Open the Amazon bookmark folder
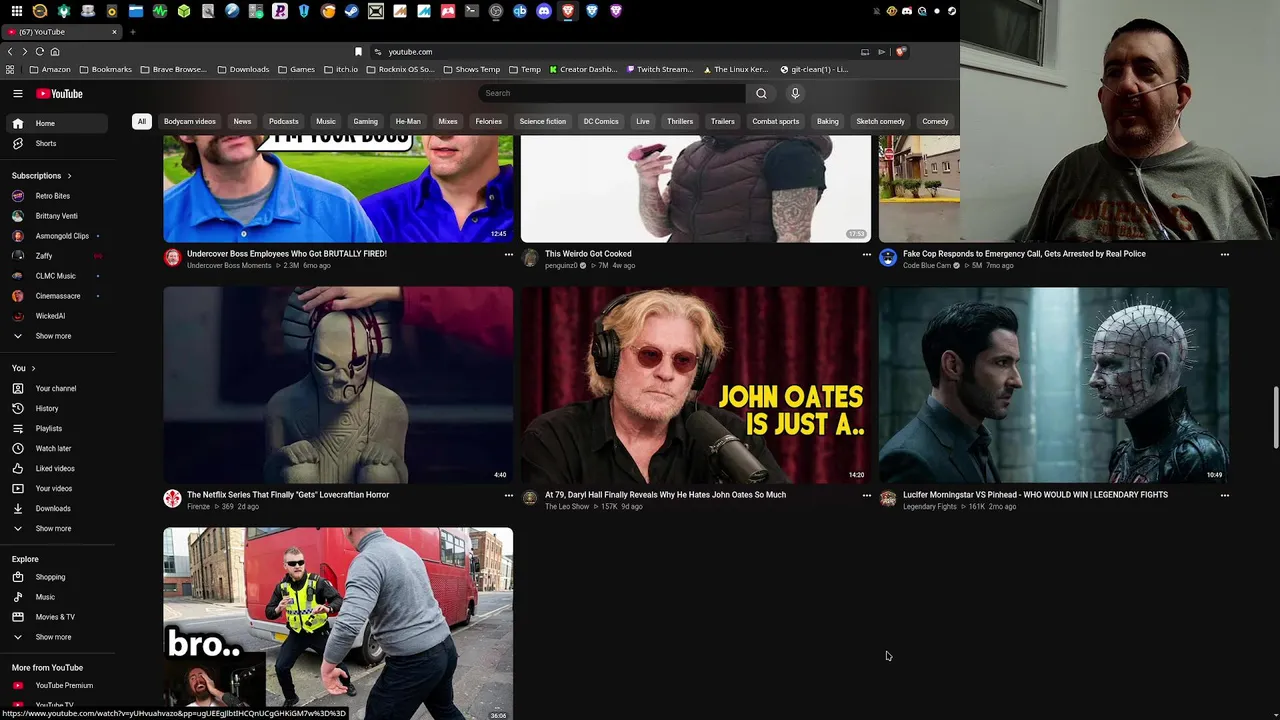This screenshot has width=1280, height=720. (50, 69)
